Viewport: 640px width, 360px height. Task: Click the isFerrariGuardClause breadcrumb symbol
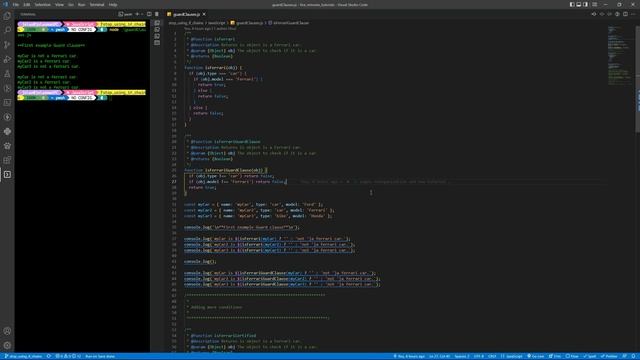(x=289, y=23)
